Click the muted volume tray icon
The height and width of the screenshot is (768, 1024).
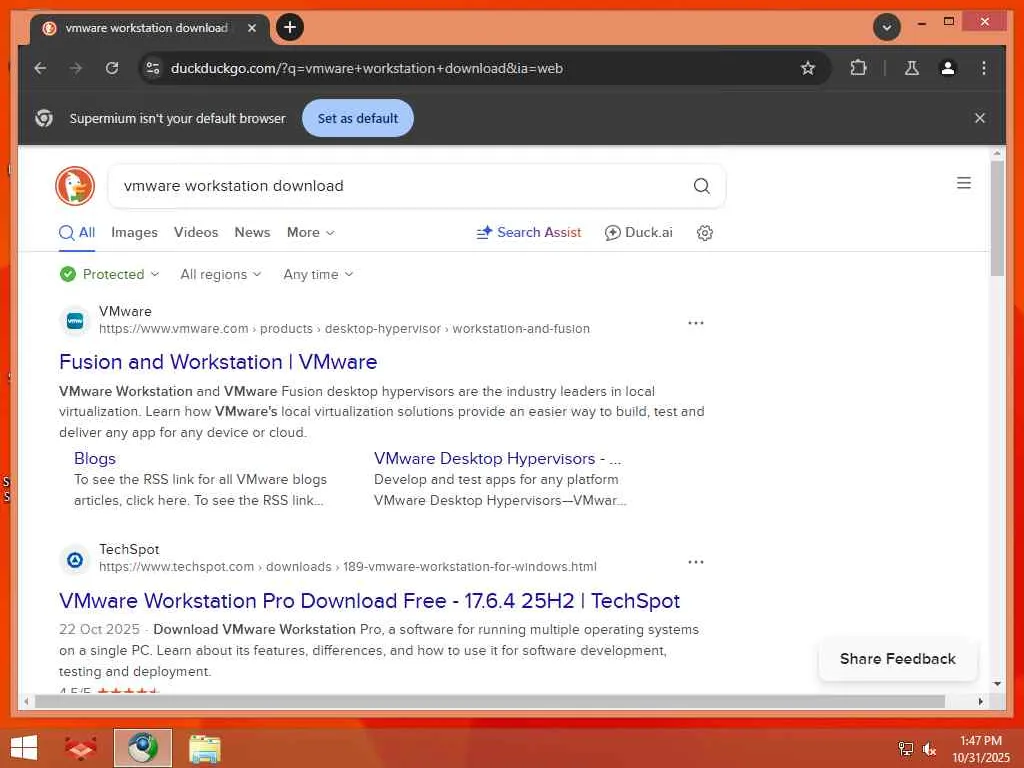point(929,749)
